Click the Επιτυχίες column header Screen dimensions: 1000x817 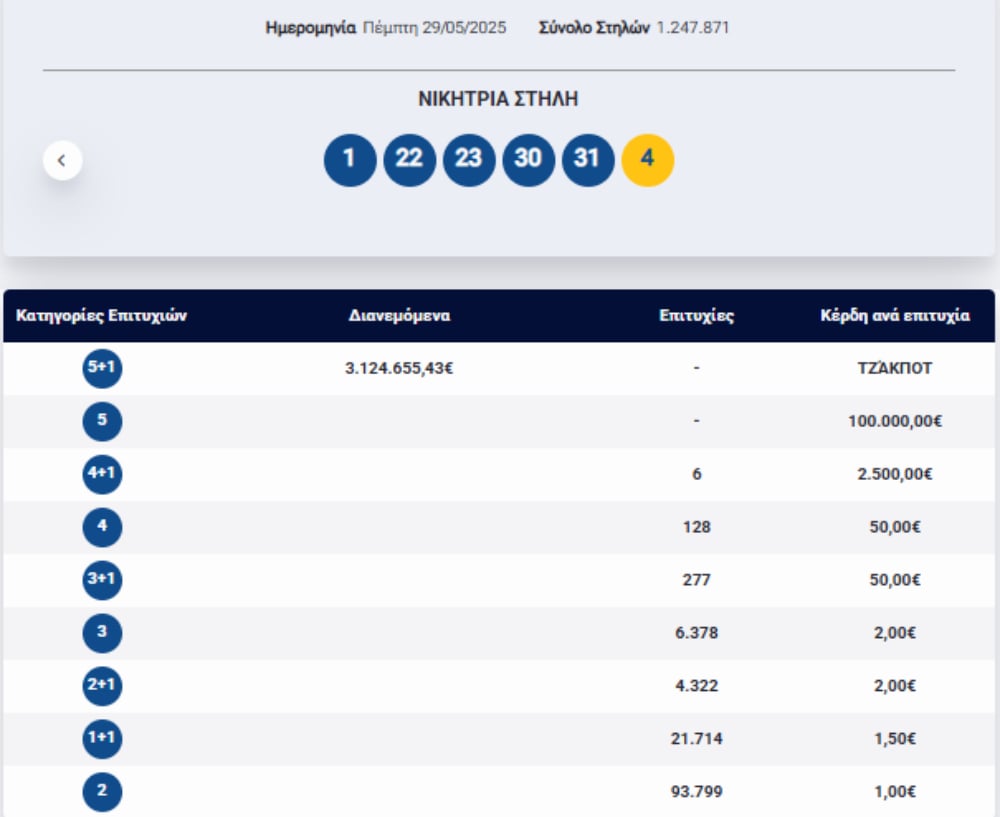click(696, 316)
